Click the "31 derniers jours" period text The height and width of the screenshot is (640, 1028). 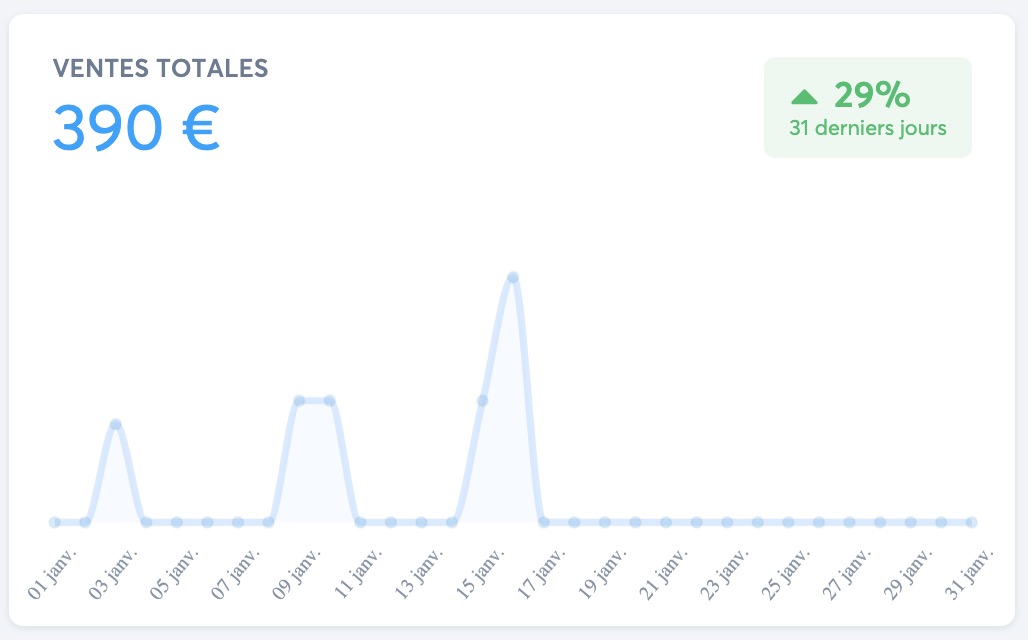click(x=867, y=128)
